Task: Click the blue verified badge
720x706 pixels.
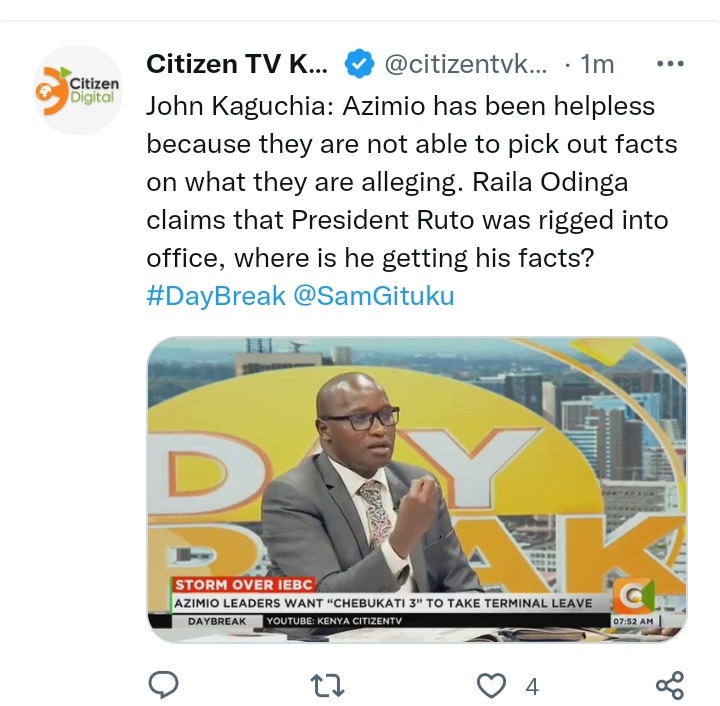Action: coord(360,63)
